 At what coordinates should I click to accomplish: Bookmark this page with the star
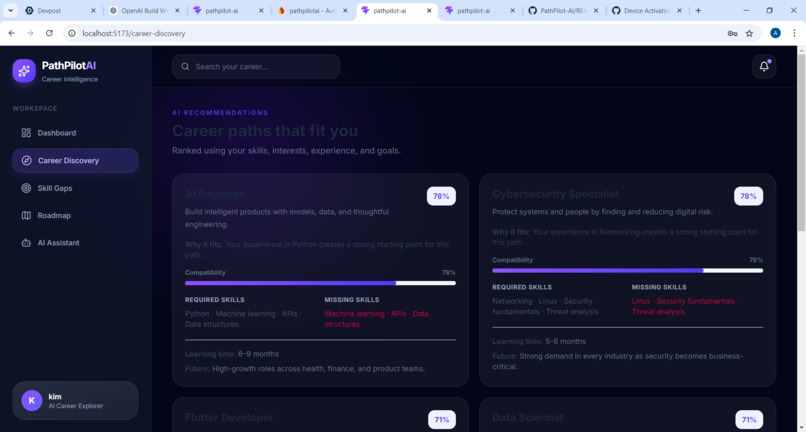coord(749,33)
